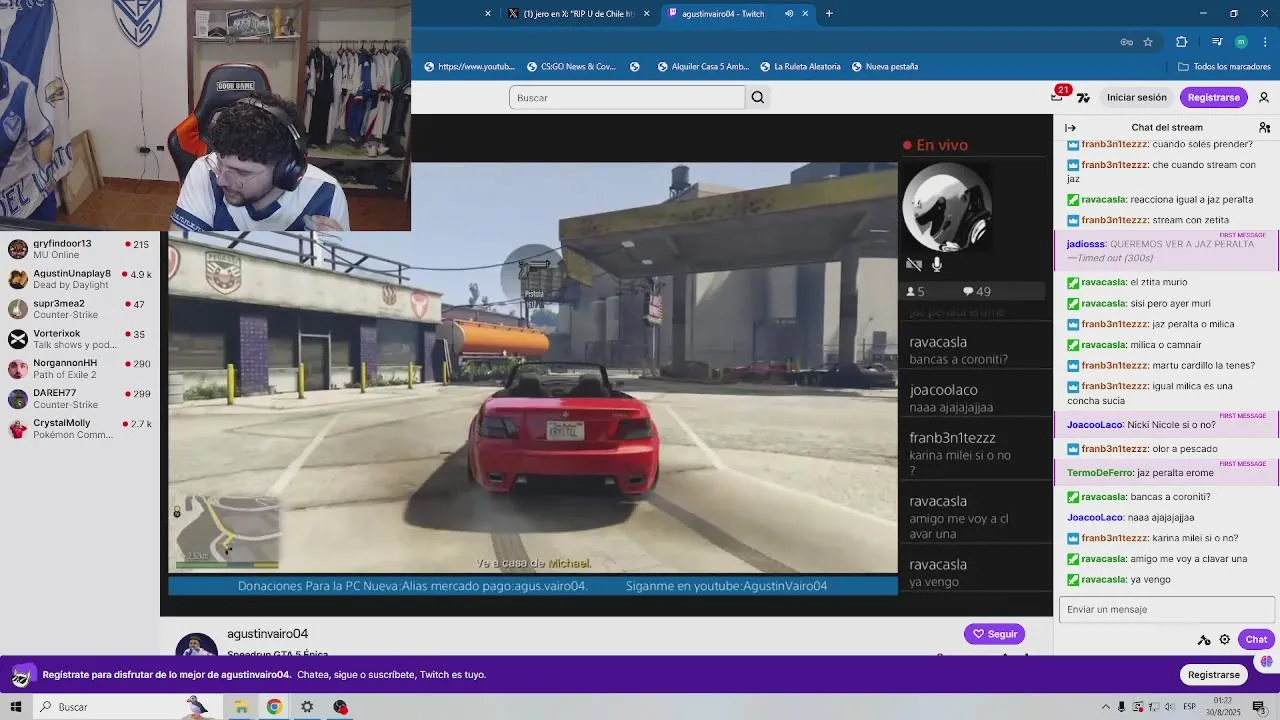This screenshot has width=1280, height=720.
Task: Open Google Chrome from taskbar
Action: click(274, 707)
